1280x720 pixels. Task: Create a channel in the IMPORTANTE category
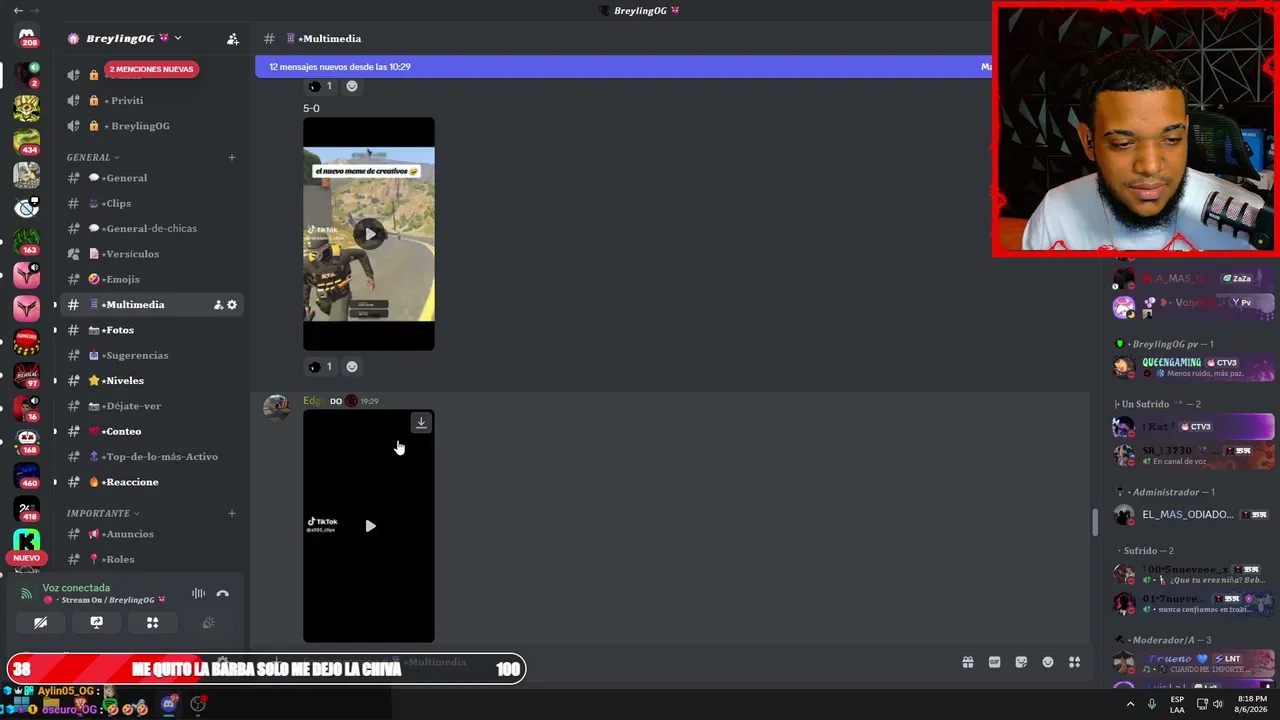tap(232, 513)
